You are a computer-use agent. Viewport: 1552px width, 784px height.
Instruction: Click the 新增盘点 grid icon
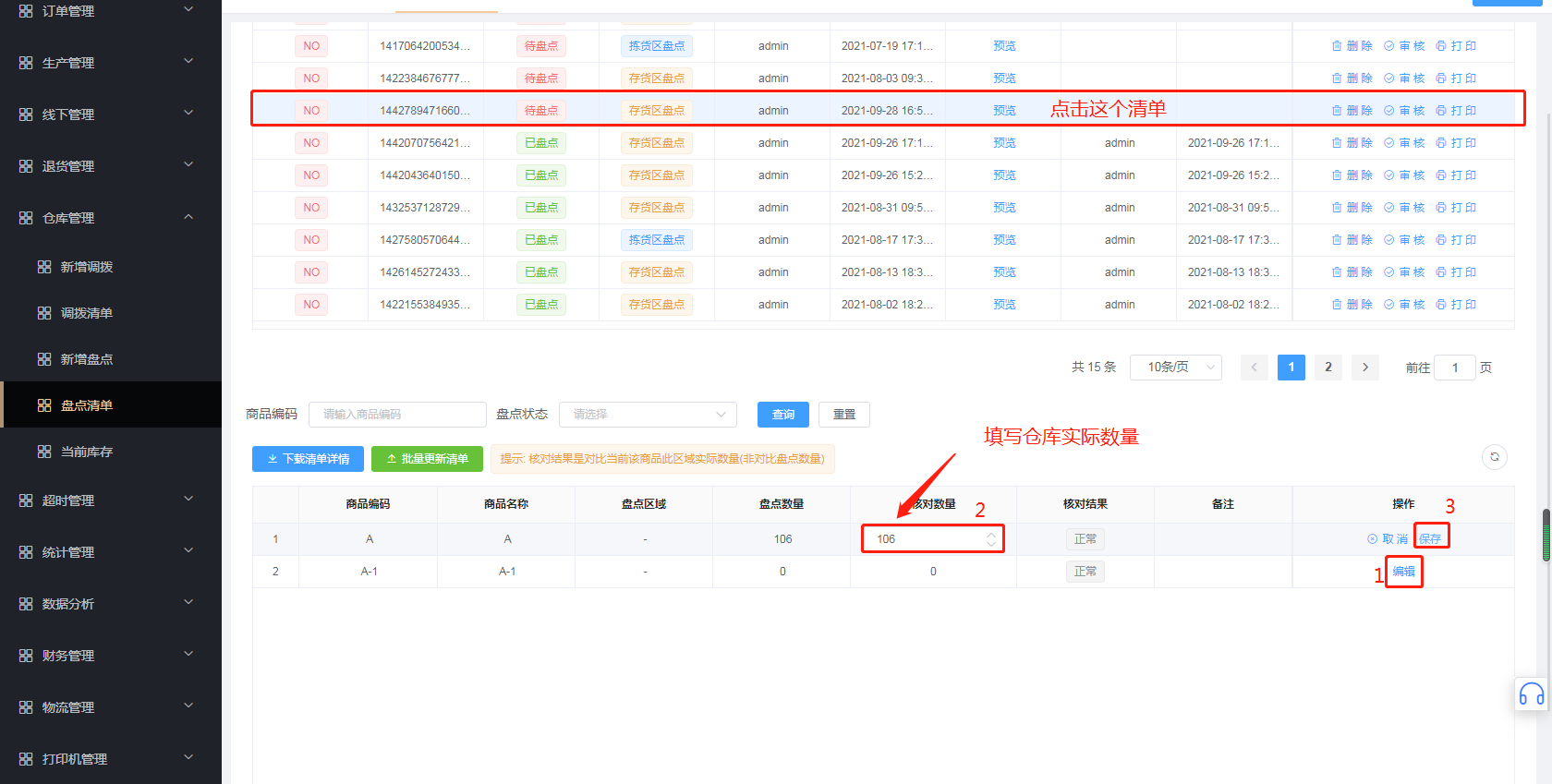(44, 359)
